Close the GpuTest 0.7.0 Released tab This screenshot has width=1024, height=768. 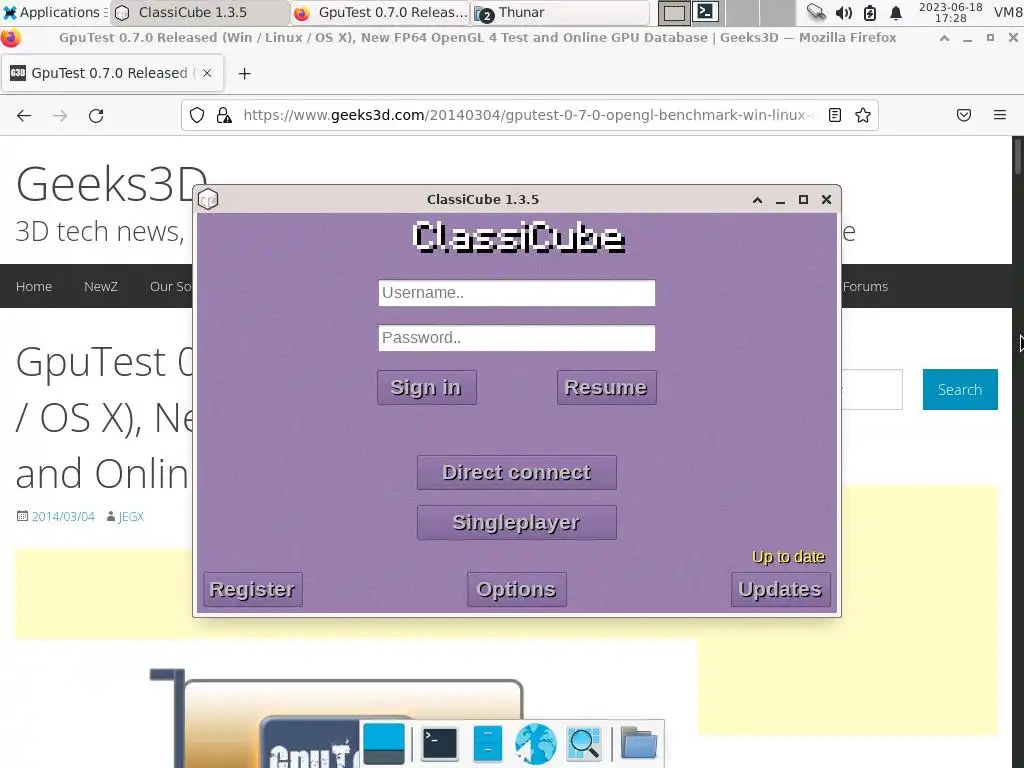[207, 73]
